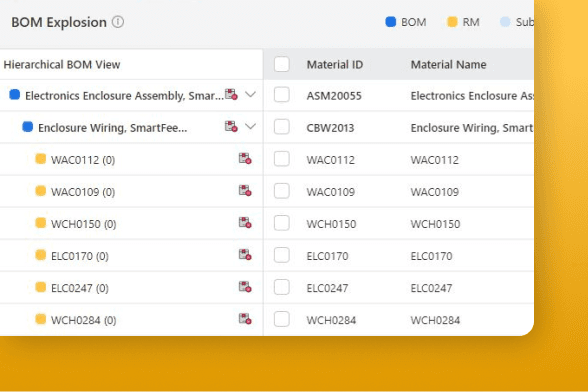Click the yellow RM legend swatch

(452, 22)
